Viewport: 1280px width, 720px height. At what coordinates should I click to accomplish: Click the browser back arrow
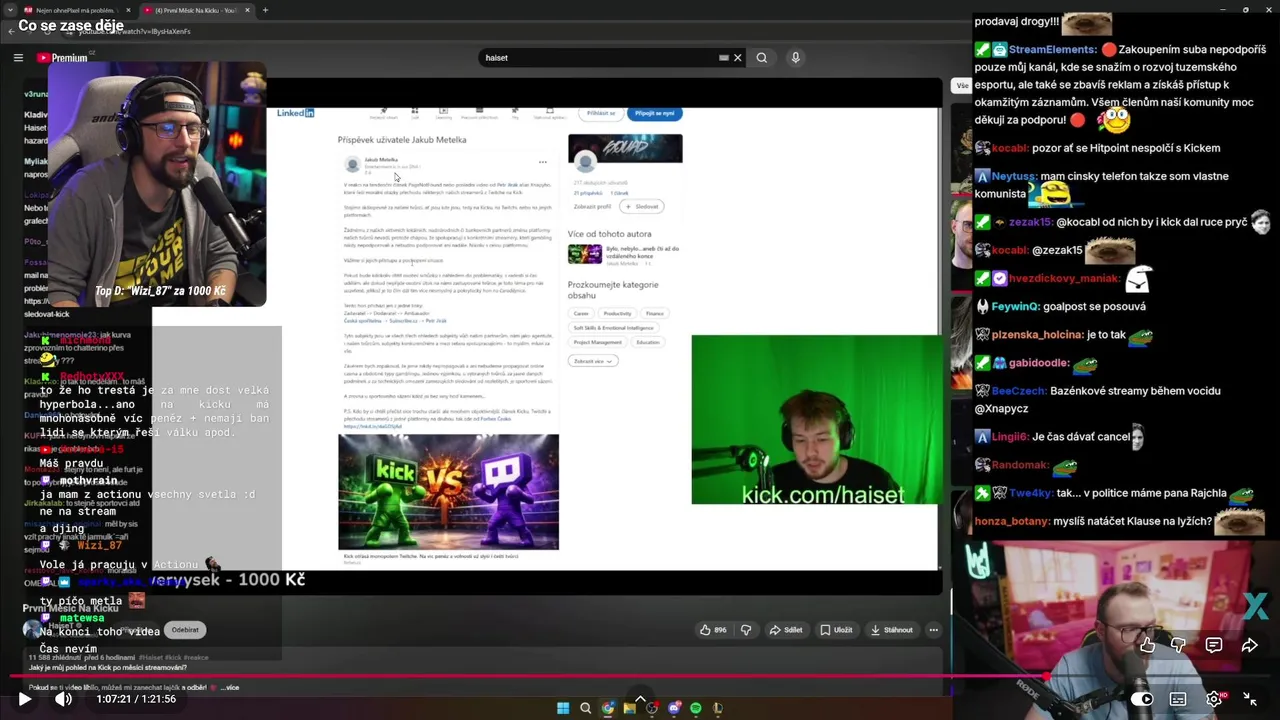[x=11, y=31]
